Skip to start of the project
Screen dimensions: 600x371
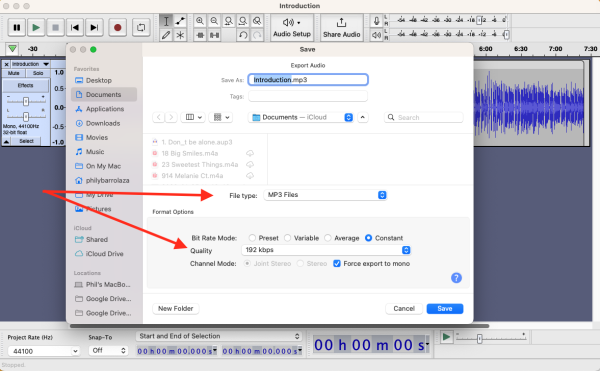(x=75, y=28)
